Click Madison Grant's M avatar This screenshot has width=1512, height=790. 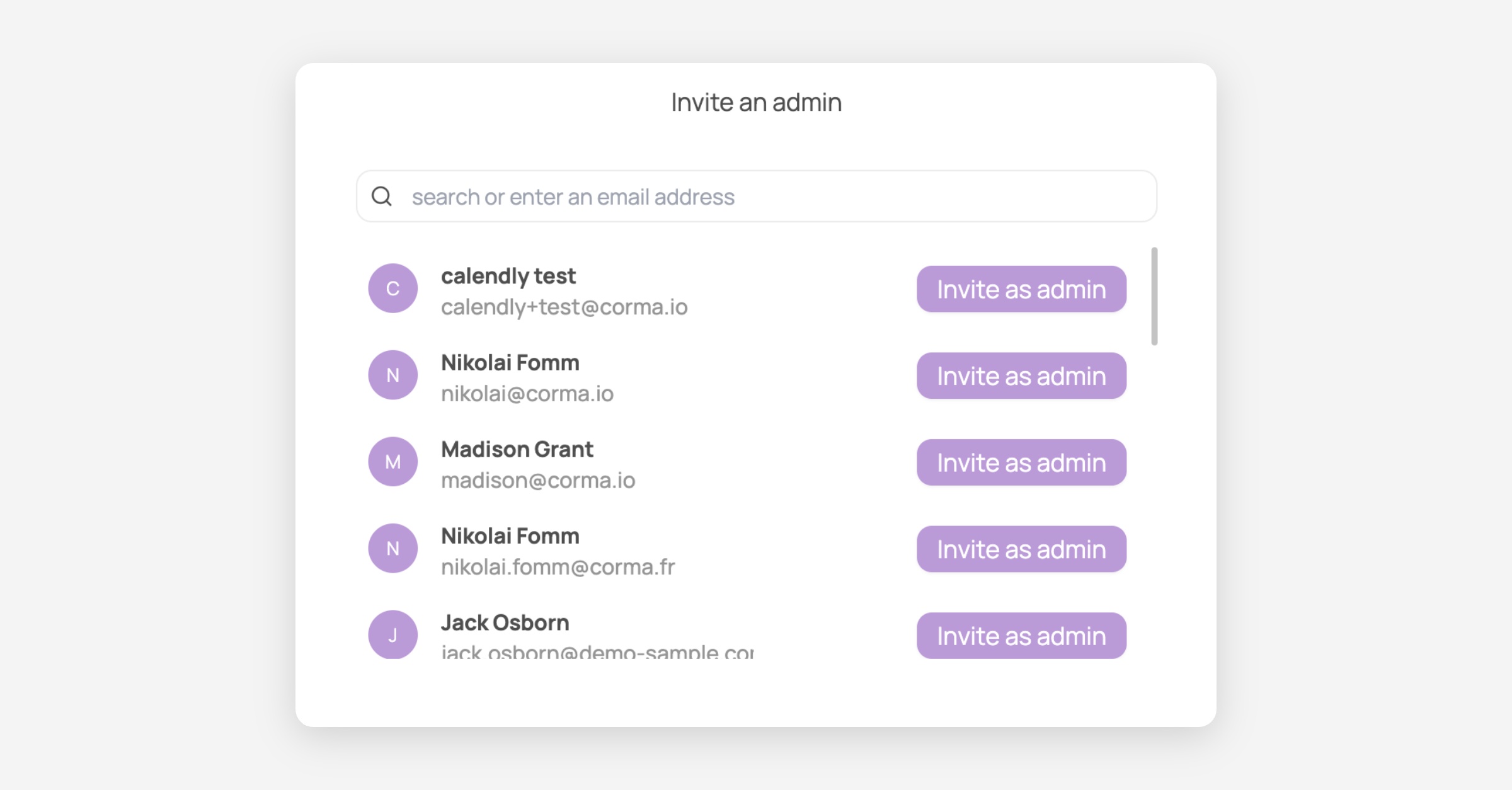click(x=392, y=462)
